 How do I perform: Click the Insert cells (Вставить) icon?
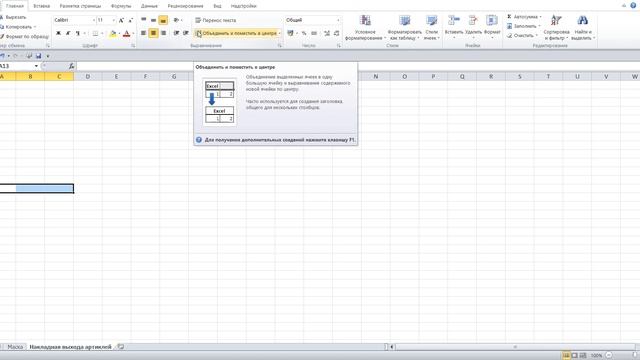454,20
